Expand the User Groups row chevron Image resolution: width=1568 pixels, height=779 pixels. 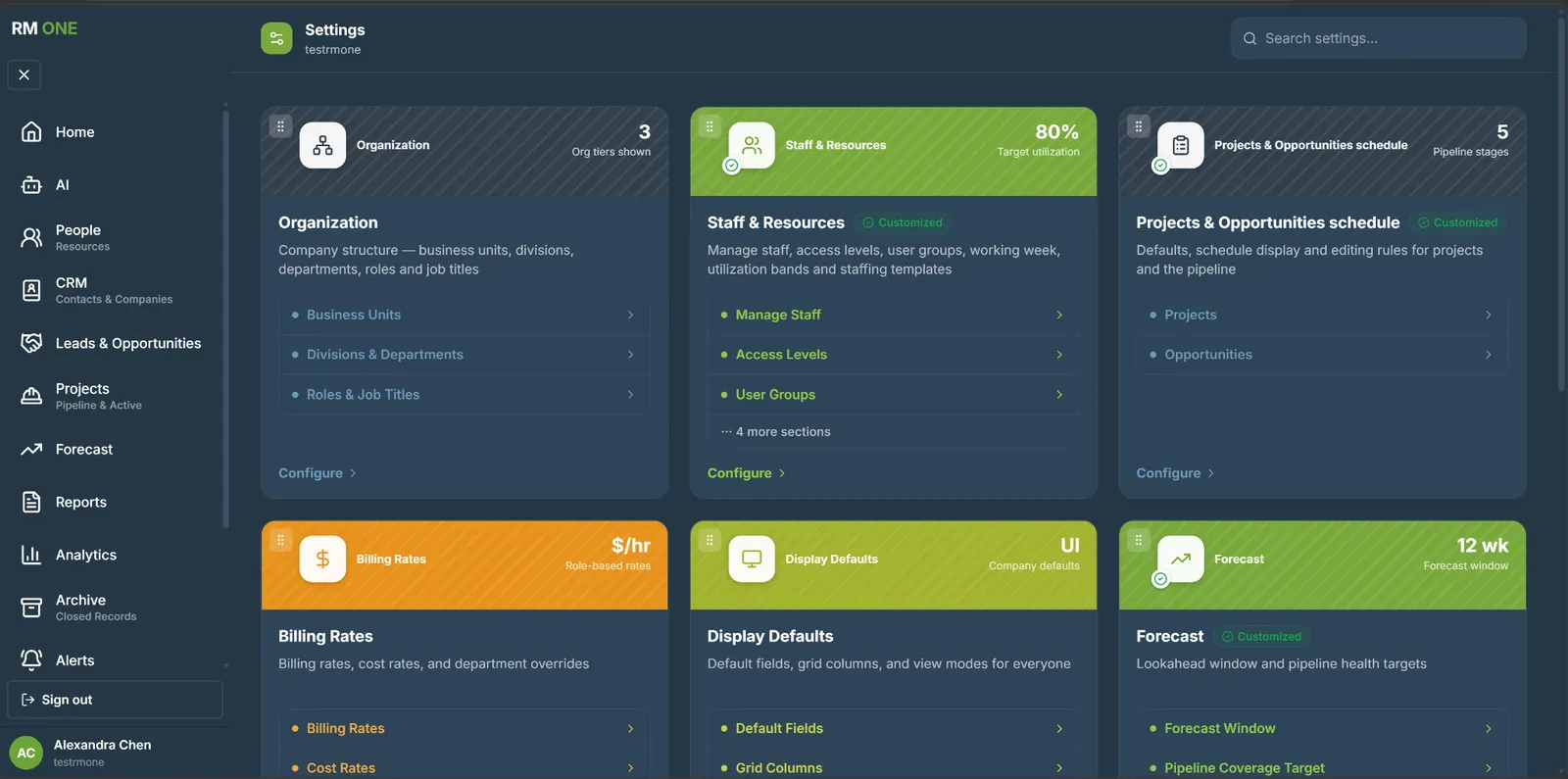point(1059,394)
